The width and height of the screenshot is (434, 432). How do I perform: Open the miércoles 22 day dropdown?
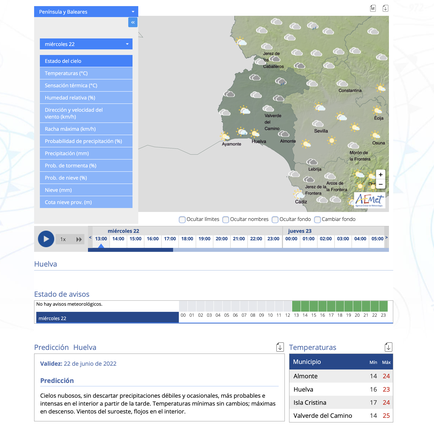86,44
